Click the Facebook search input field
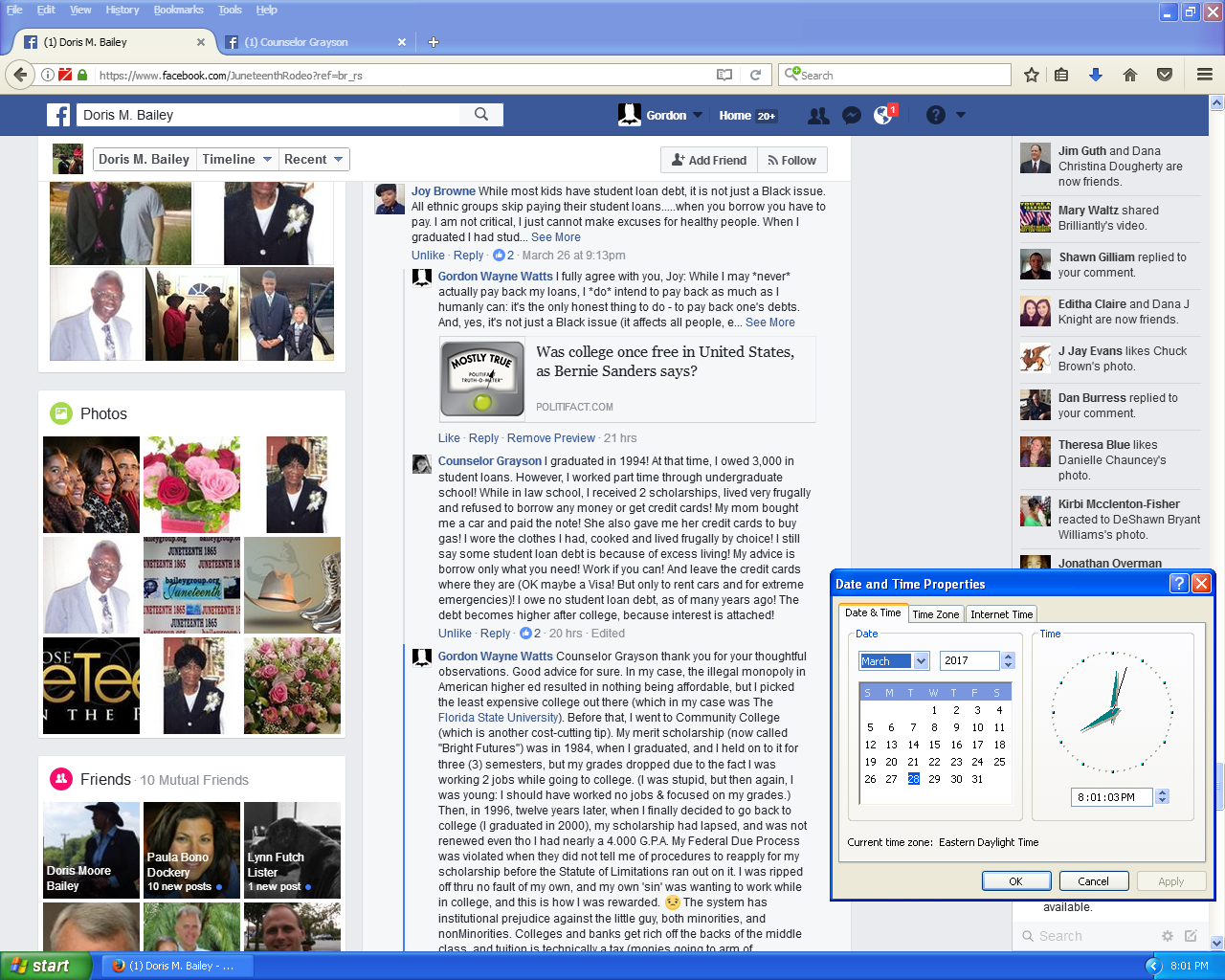This screenshot has width=1225, height=980. pyautogui.click(x=273, y=115)
